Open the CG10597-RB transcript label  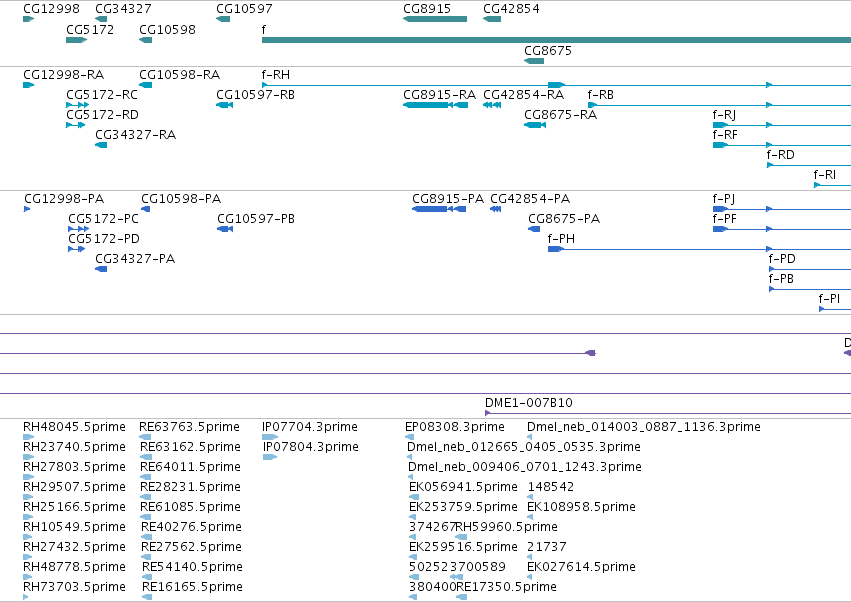(x=256, y=94)
